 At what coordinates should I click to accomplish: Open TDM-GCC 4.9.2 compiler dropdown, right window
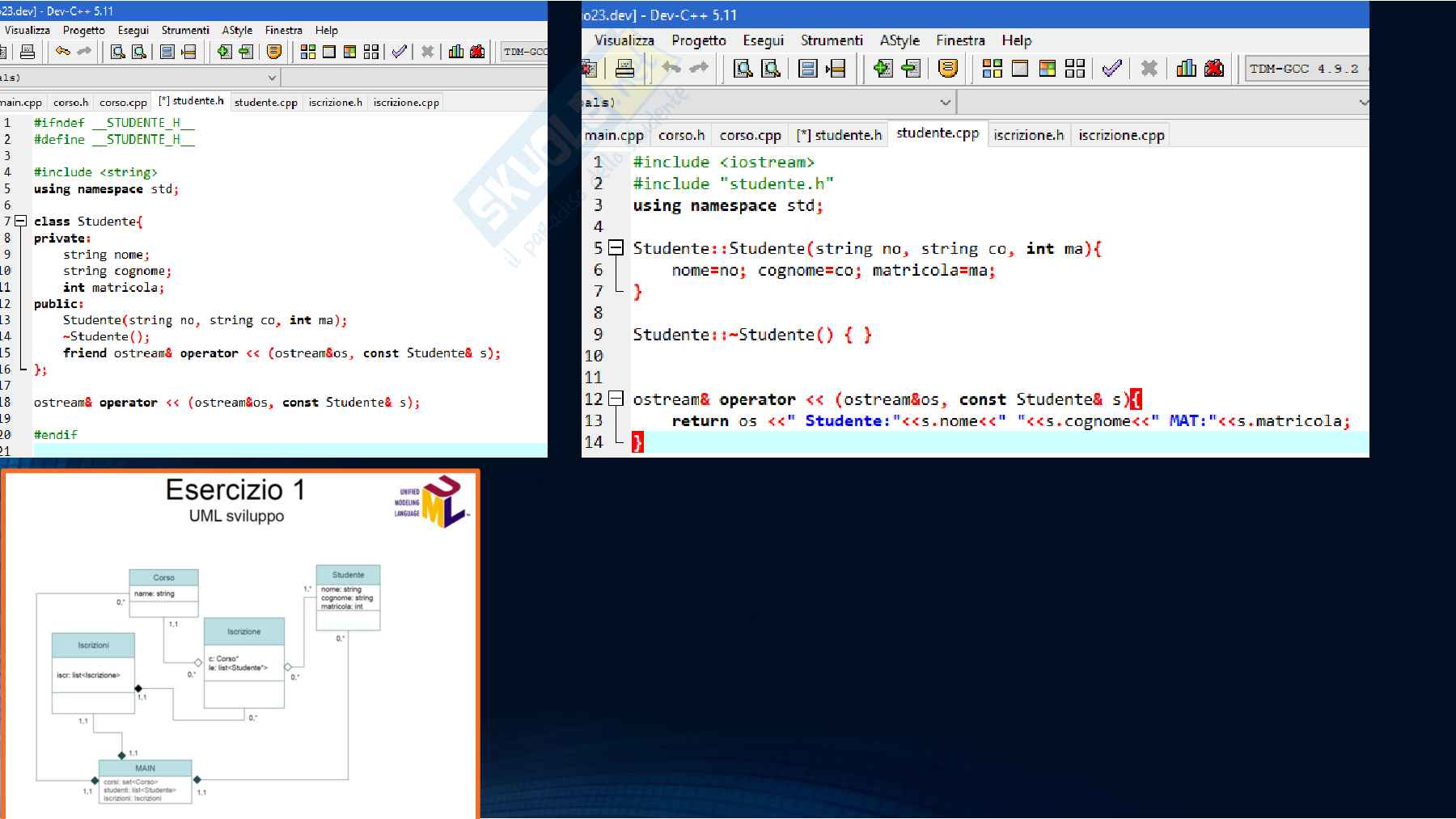tap(1304, 69)
